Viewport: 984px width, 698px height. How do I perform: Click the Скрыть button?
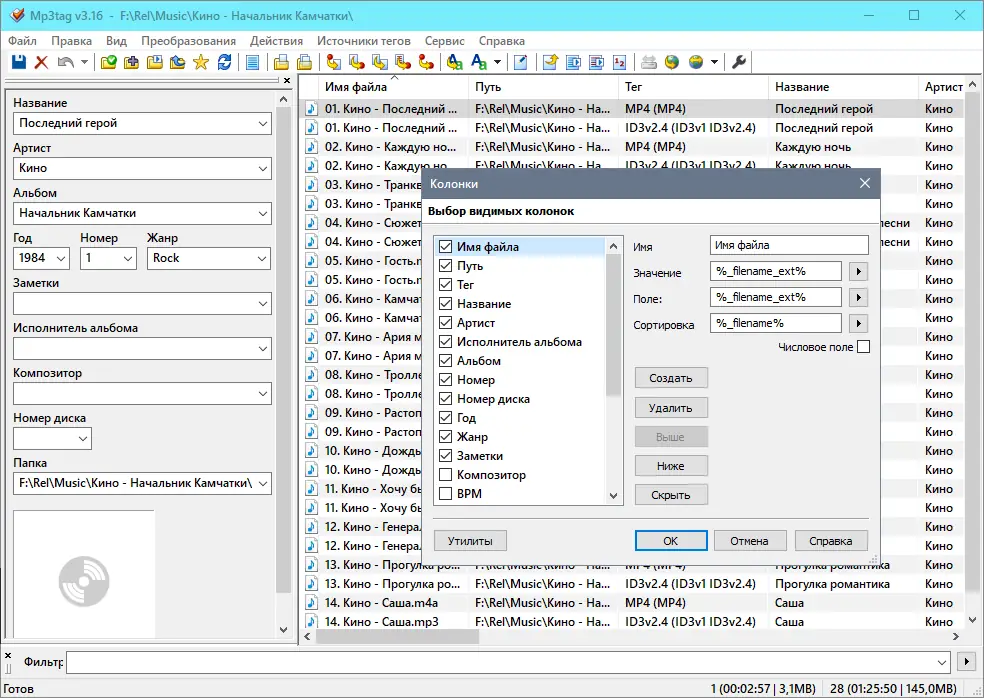[x=671, y=495]
